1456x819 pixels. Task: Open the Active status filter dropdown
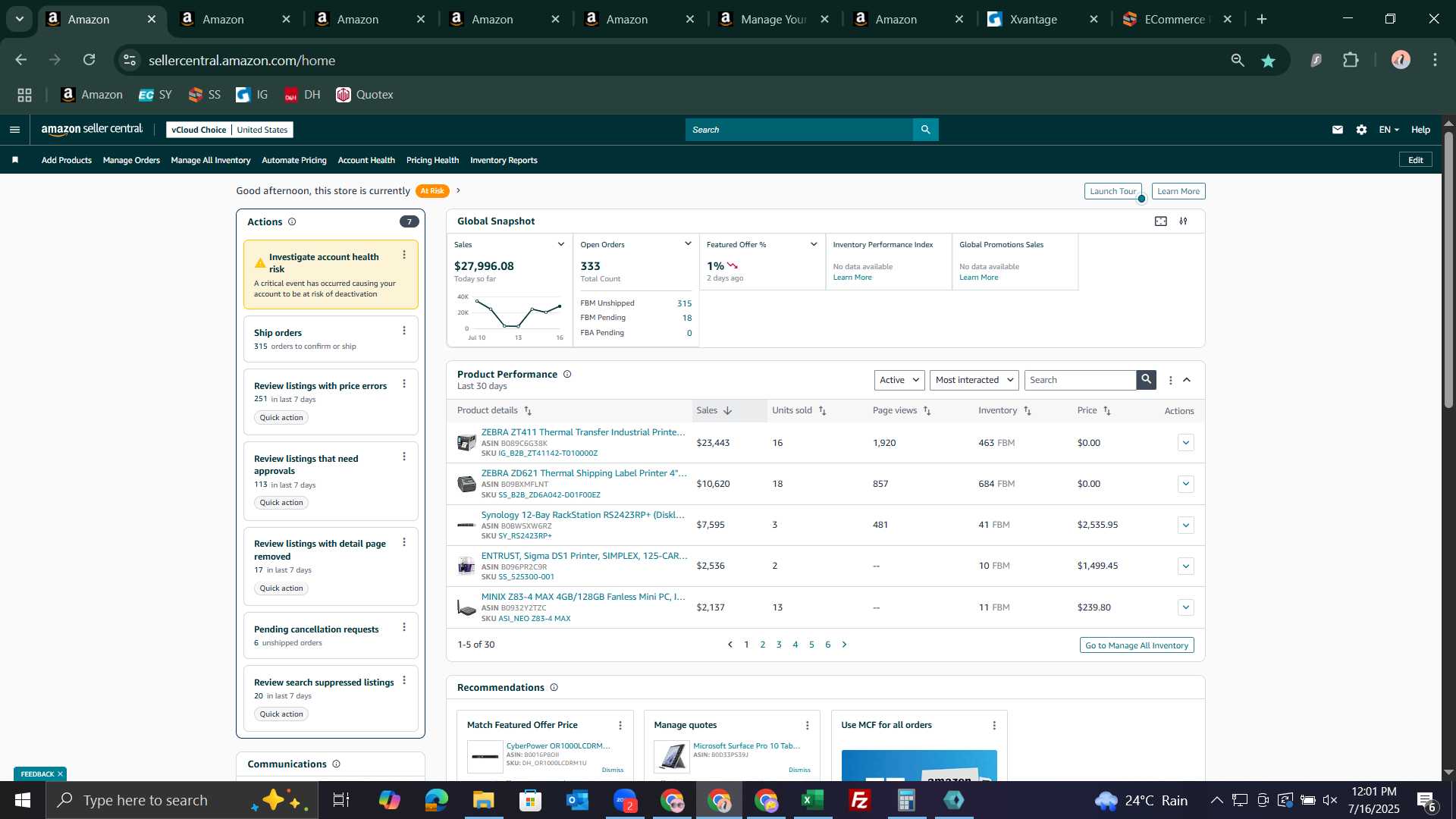(899, 380)
